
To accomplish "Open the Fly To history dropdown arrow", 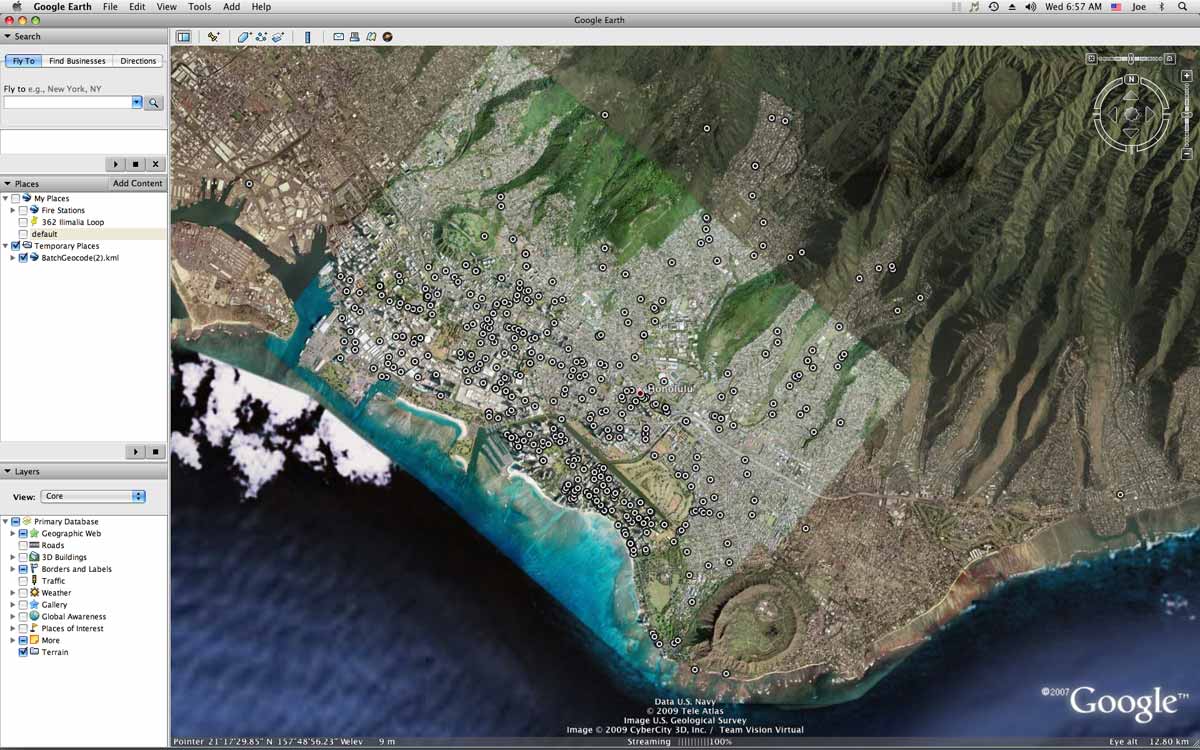I will coord(137,102).
